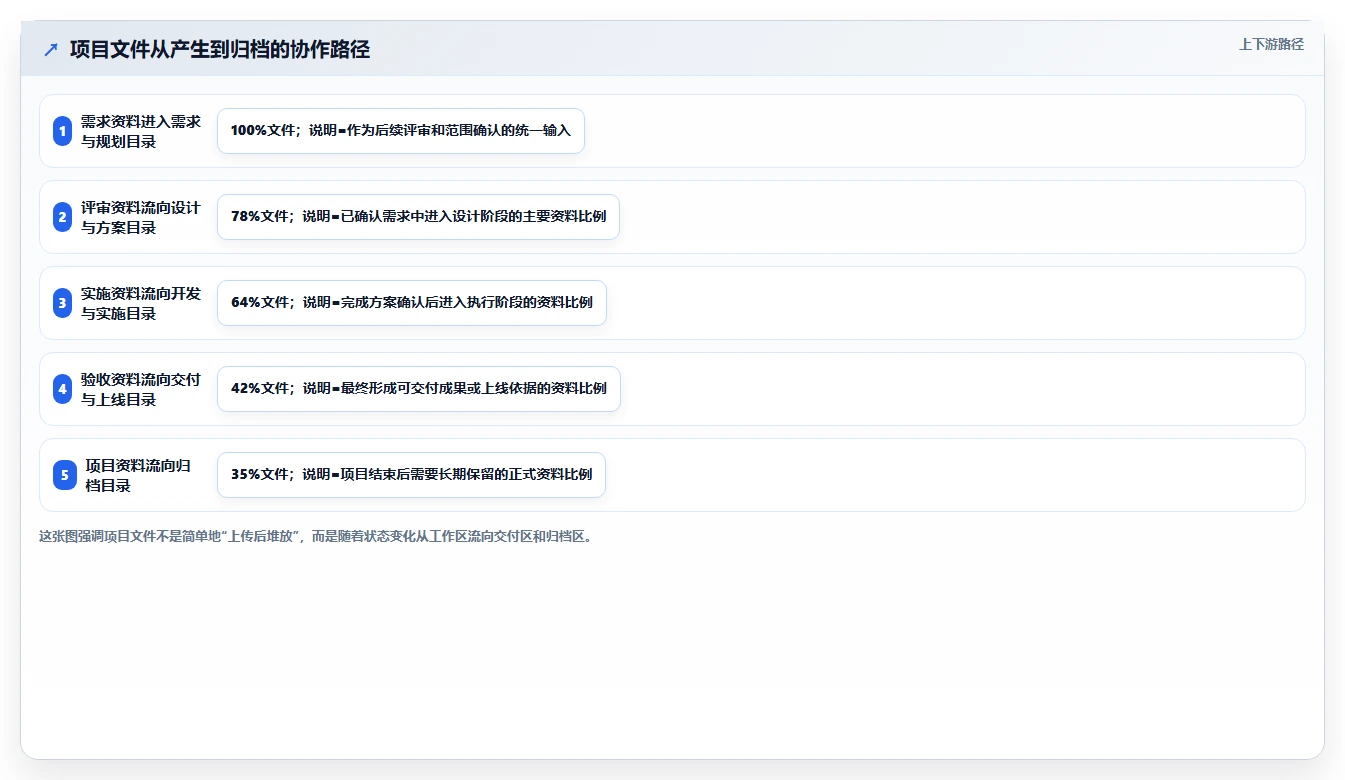Click step badge number 4
Viewport: 1345px width, 780px height.
click(x=62, y=389)
